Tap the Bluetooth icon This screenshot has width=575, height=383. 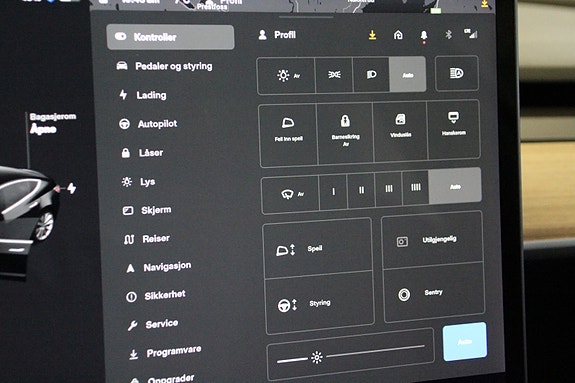448,35
